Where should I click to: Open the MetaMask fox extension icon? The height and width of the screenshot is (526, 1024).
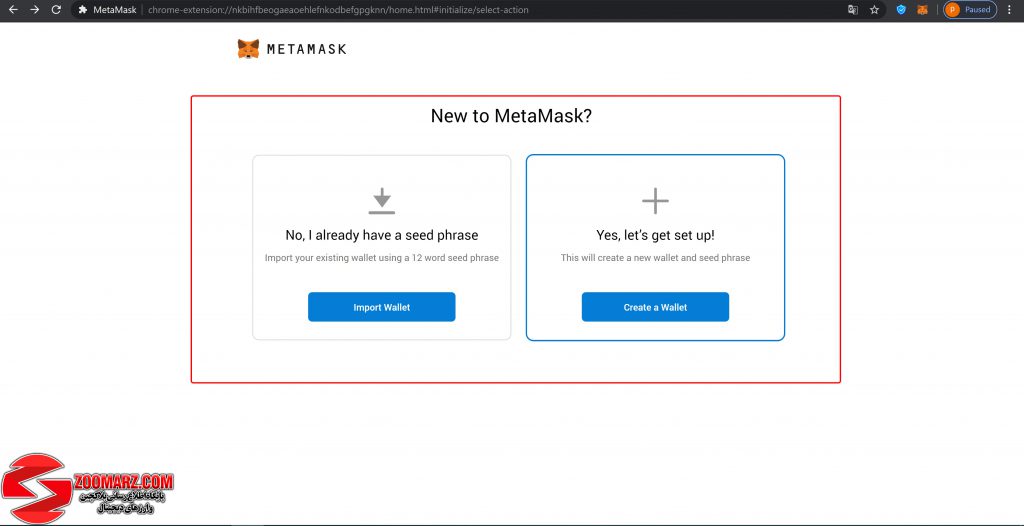tap(922, 10)
